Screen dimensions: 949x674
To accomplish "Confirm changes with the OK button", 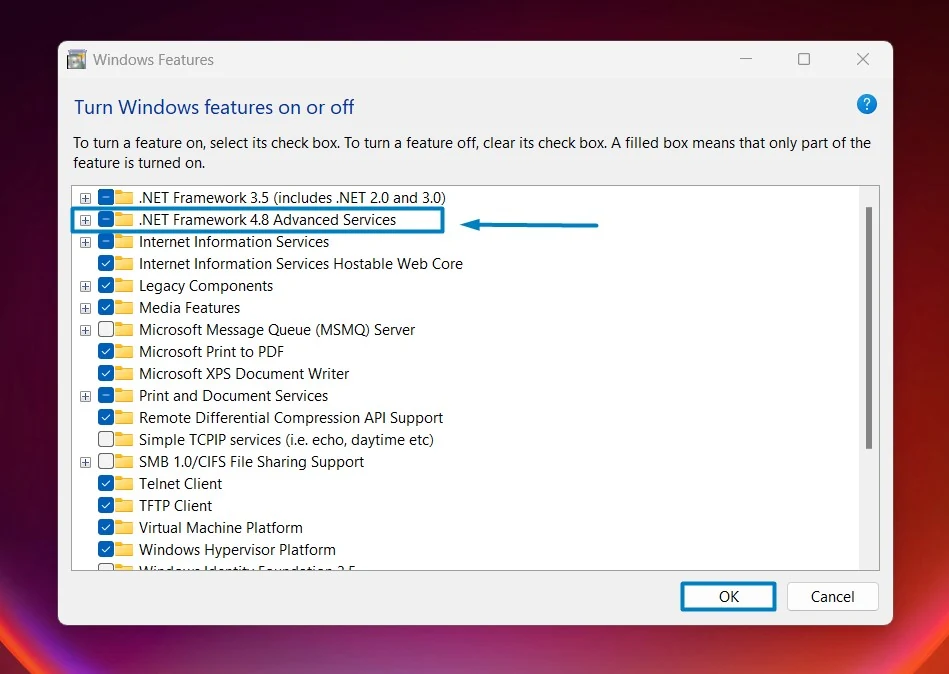I will click(728, 597).
